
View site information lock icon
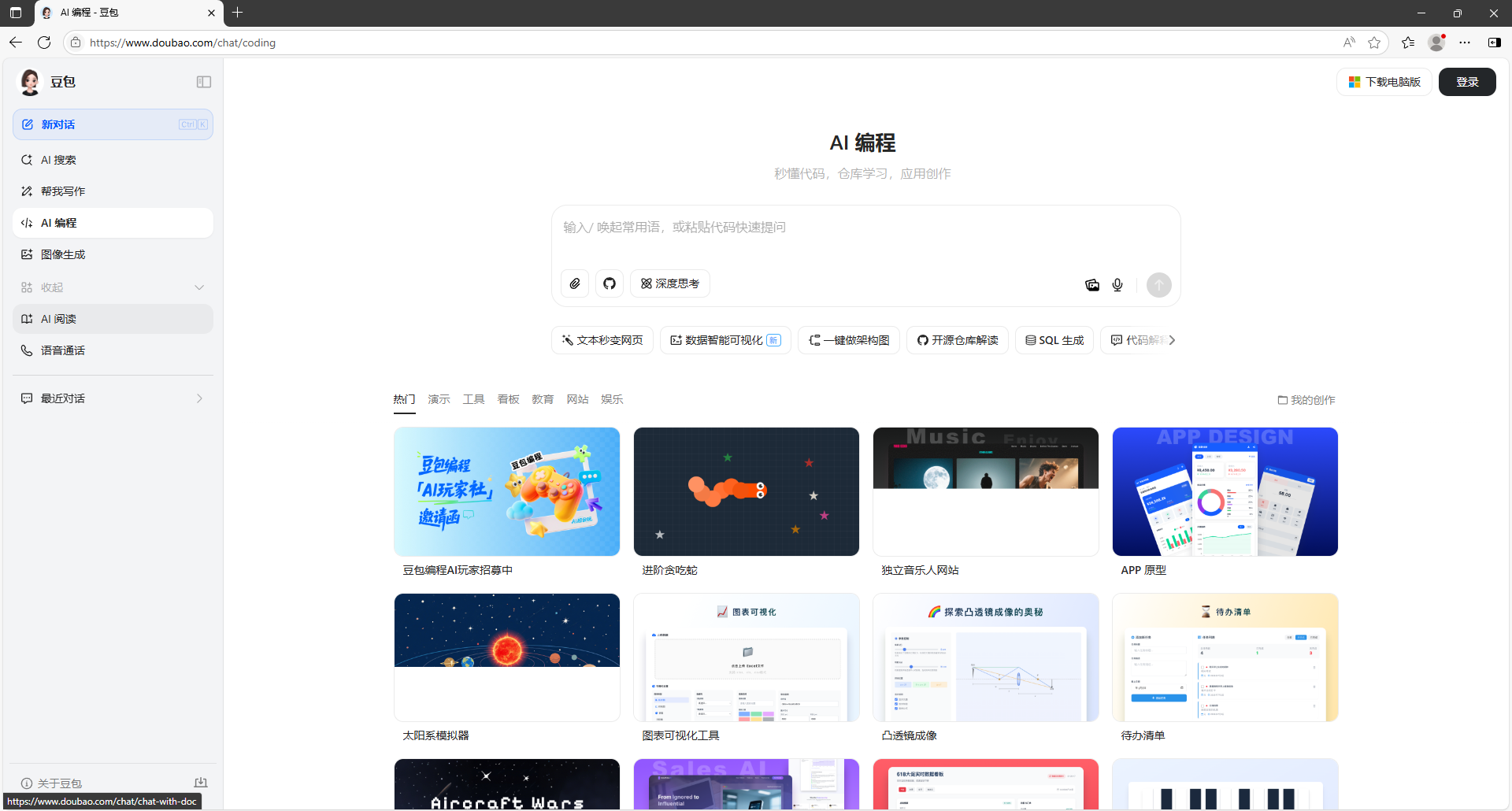pyautogui.click(x=76, y=43)
